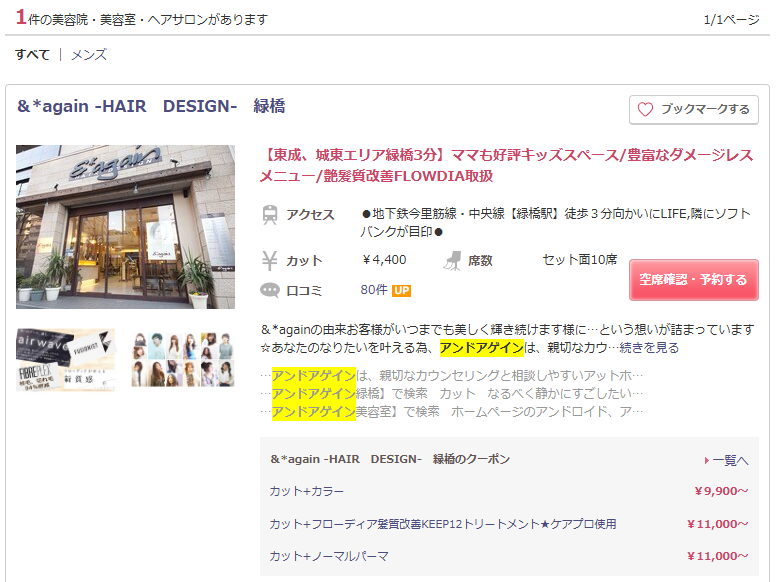Screen dimensions: 776x582
Task: Select the カット+ノーマルパーマ coupon
Action: [x=329, y=556]
